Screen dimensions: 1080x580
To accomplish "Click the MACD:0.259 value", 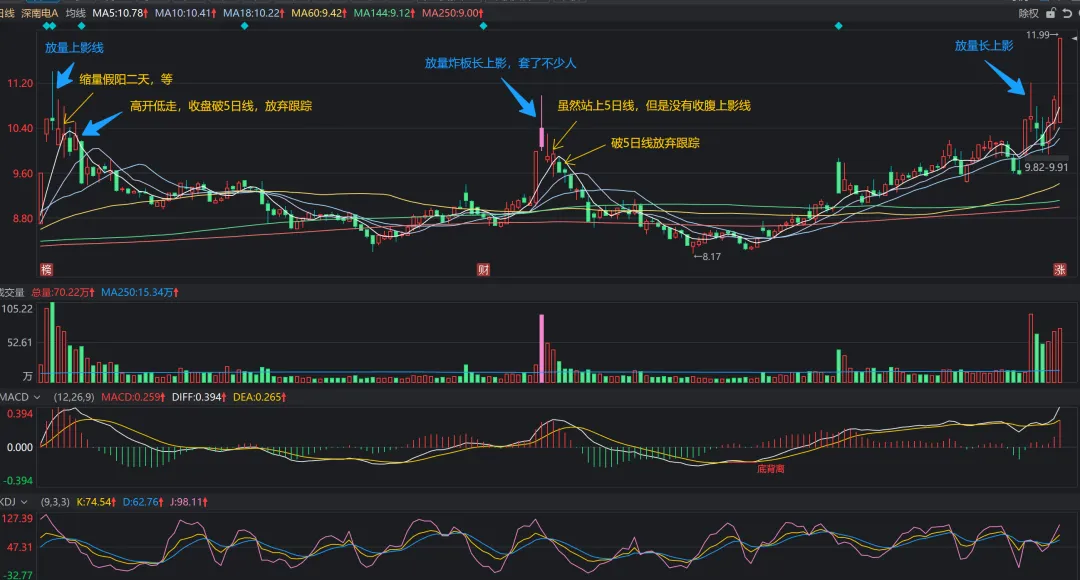I will [133, 397].
